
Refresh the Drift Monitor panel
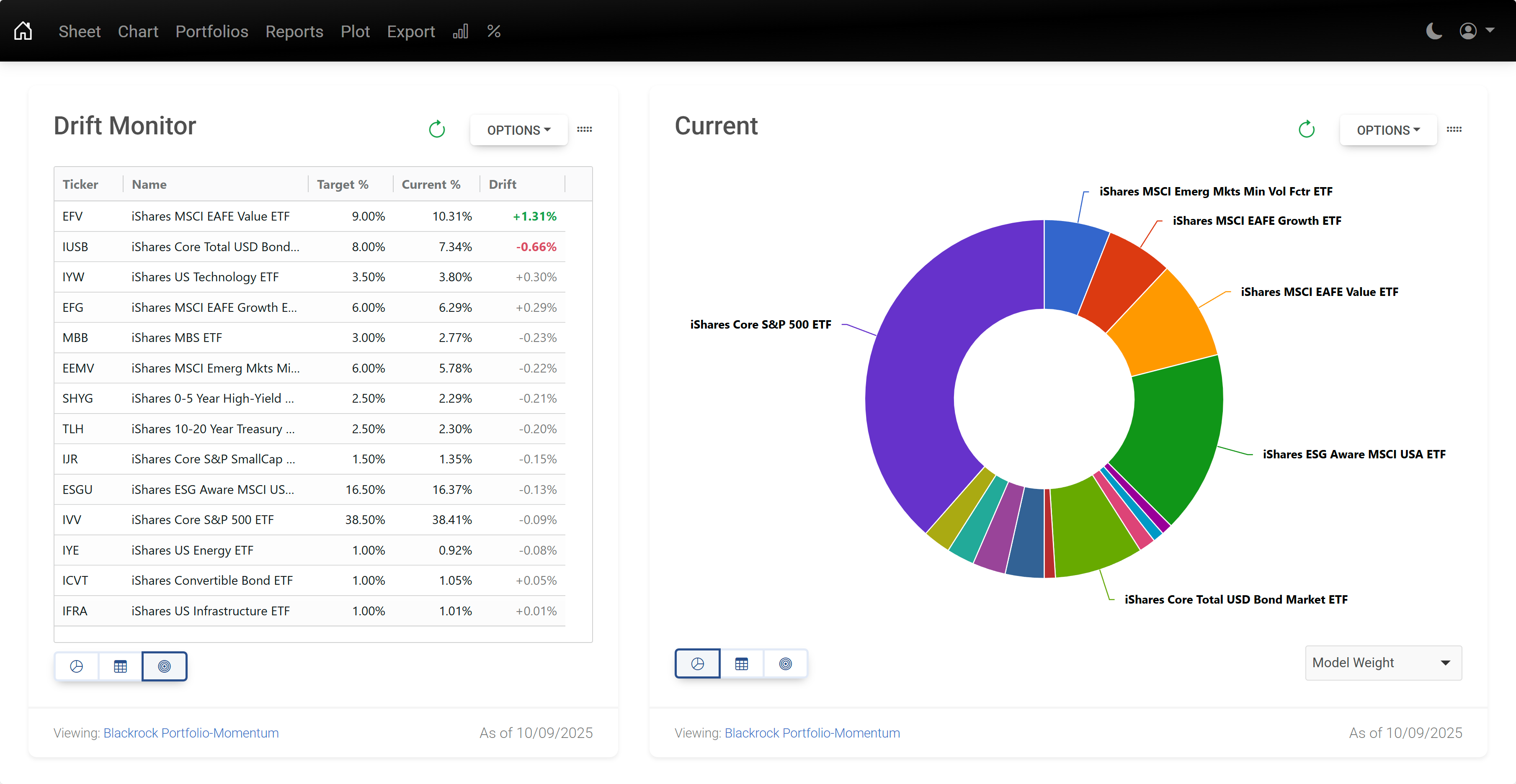click(x=437, y=129)
